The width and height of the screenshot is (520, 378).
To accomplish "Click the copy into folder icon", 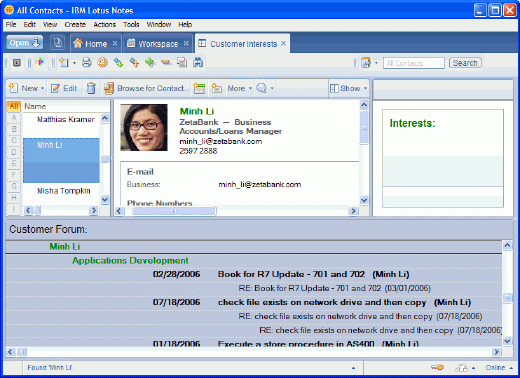I will 217,88.
